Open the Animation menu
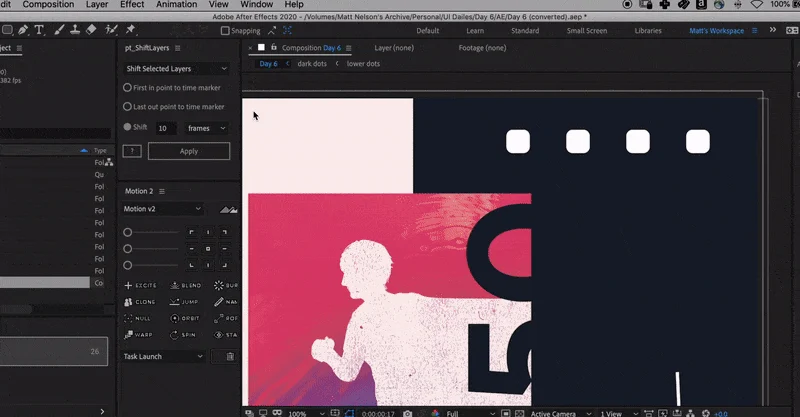This screenshot has height=417, width=800. (177, 5)
